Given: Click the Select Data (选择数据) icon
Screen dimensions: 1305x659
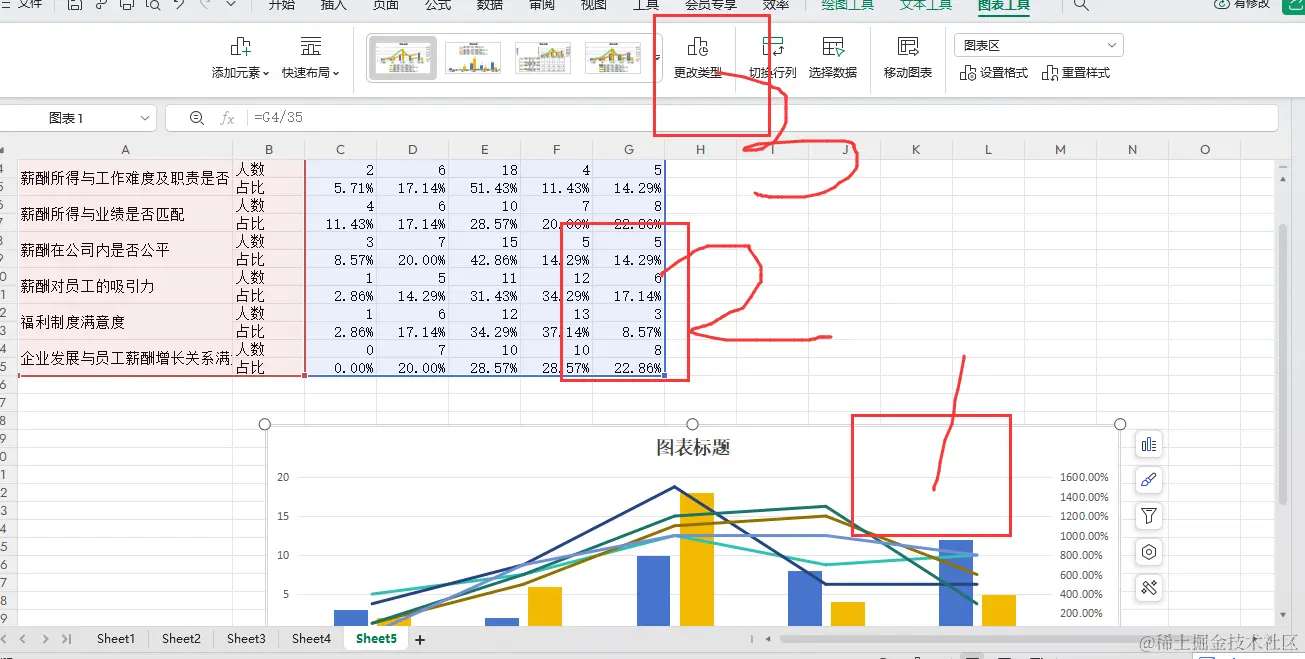Looking at the screenshot, I should [x=833, y=47].
